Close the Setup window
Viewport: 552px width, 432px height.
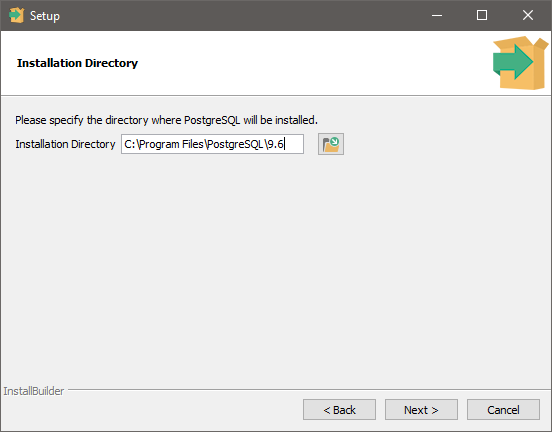(527, 15)
